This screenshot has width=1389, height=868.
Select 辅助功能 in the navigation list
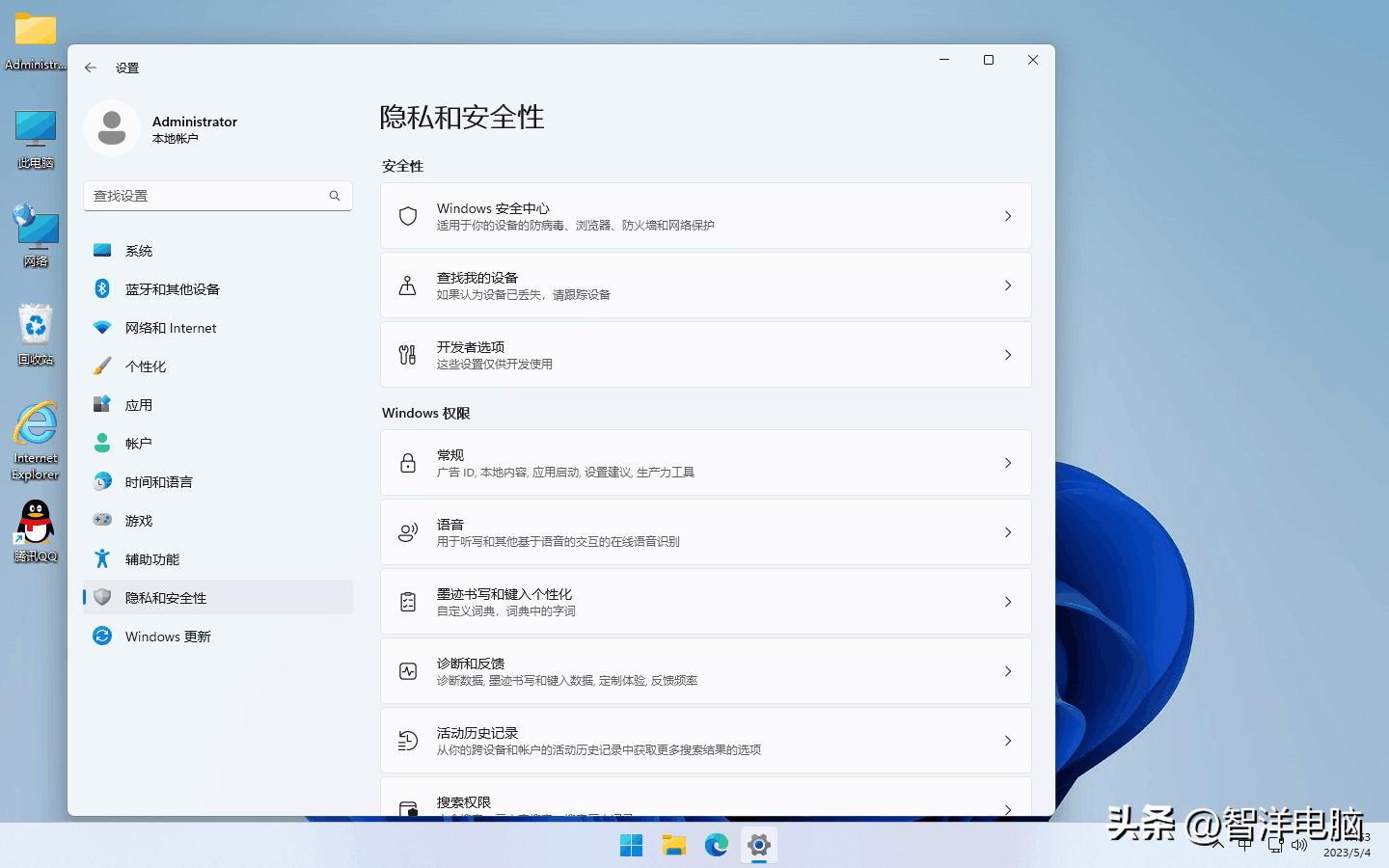coord(150,558)
